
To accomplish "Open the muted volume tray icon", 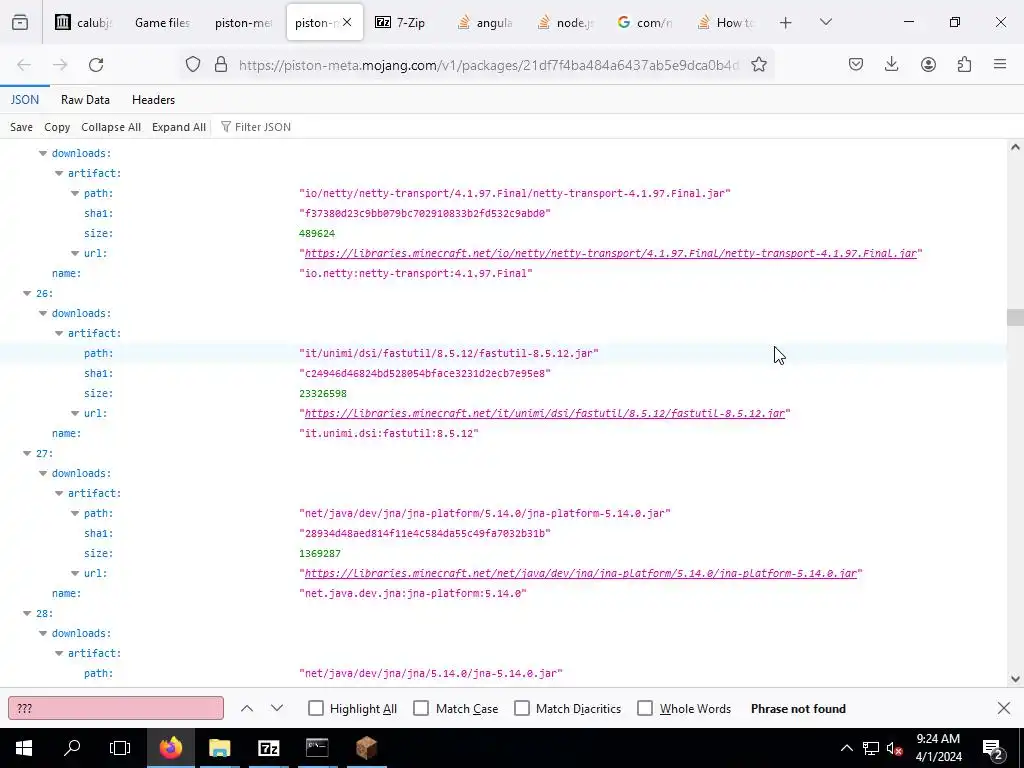I will (895, 748).
